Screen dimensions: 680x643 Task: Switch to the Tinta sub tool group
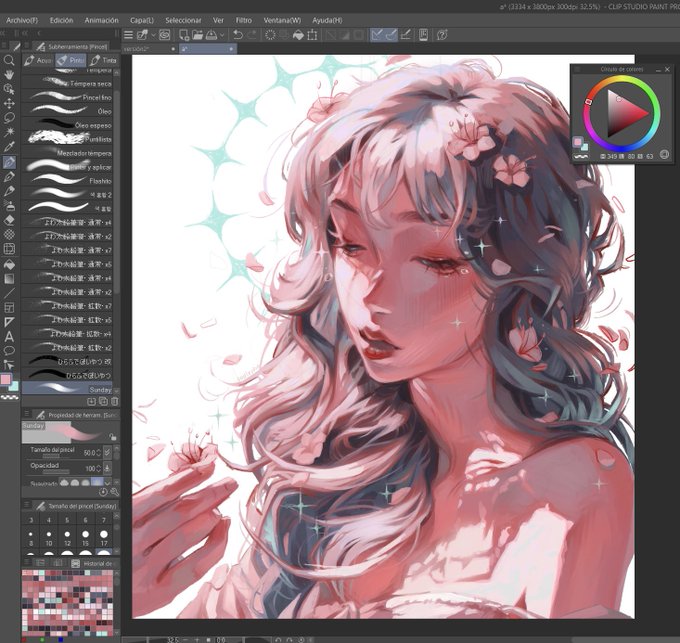pos(104,60)
